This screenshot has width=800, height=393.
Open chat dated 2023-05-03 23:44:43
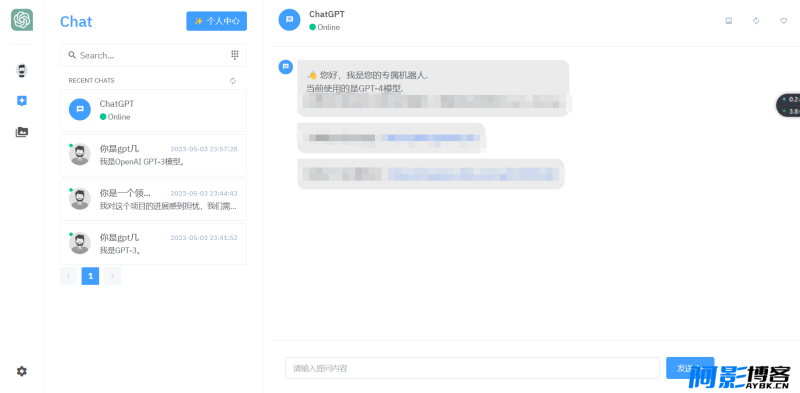click(153, 200)
